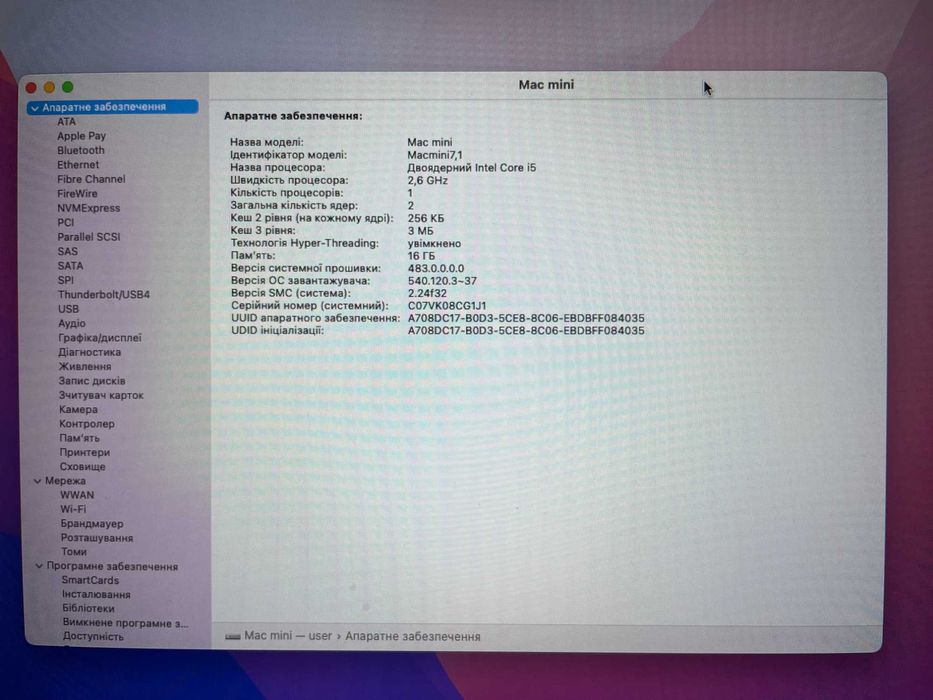The width and height of the screenshot is (933, 700).
Task: Open SmartCards in the sidebar
Action: click(90, 580)
